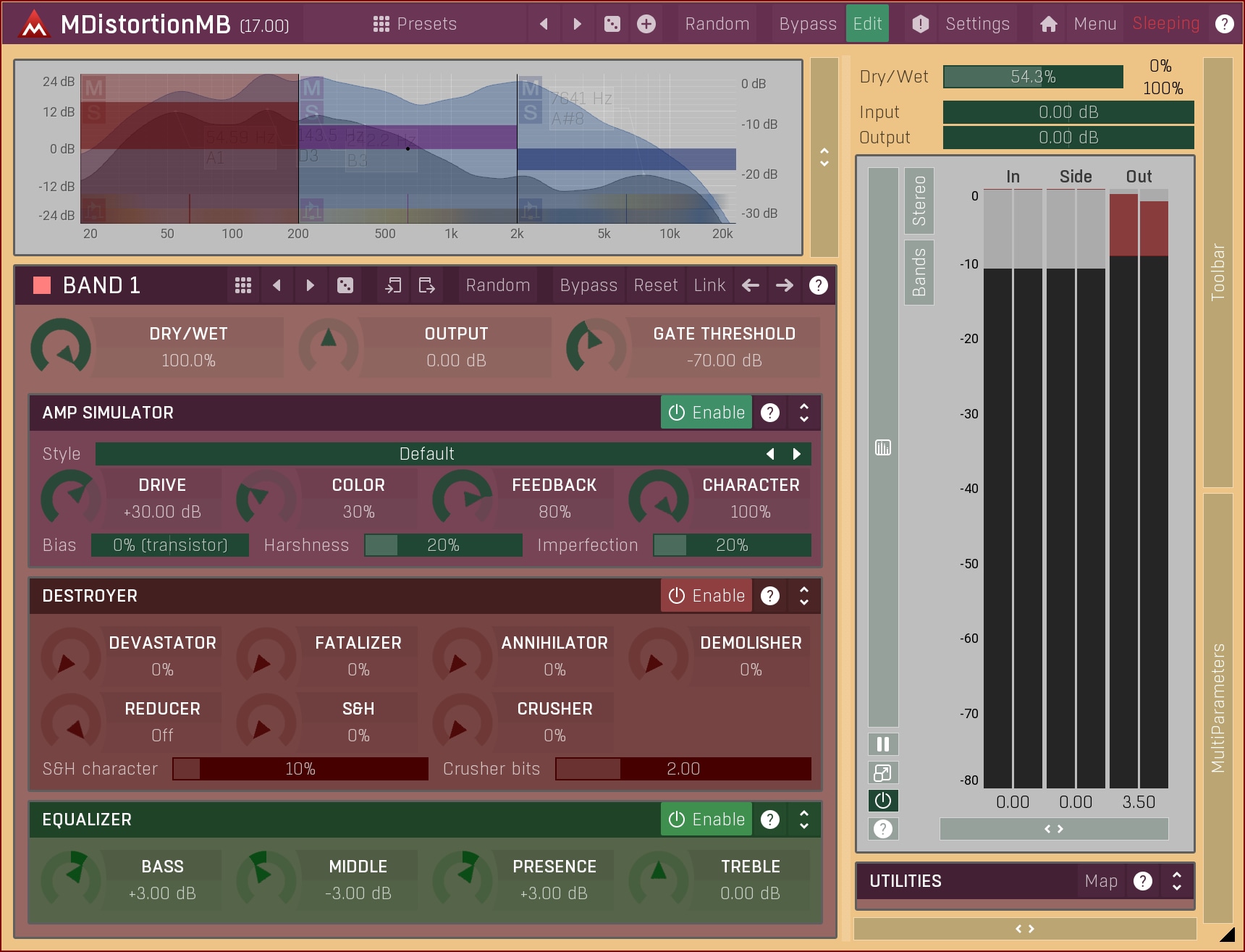Screen dimensions: 1245x952
Task: Open the Band 1 presets grid icon
Action: [x=243, y=285]
